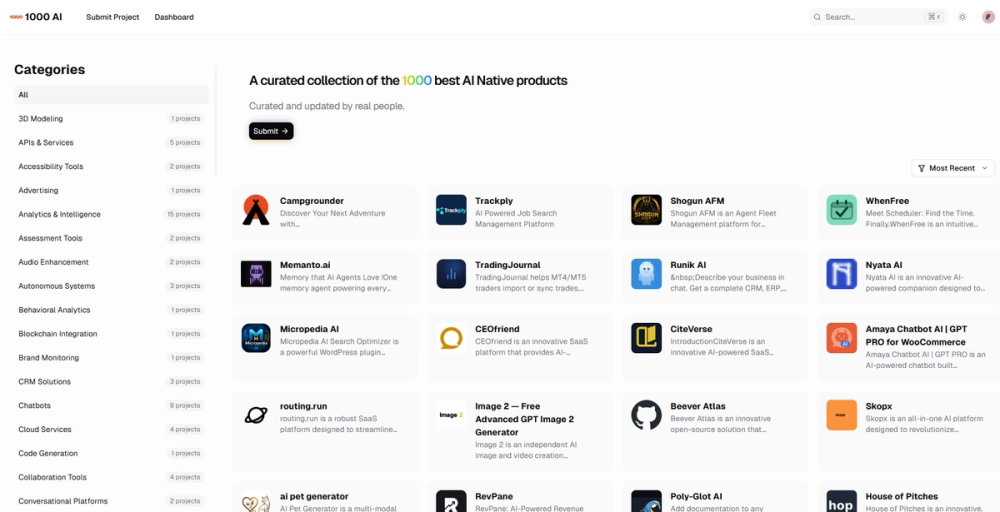Click the ⌘K shortcut badge

pyautogui.click(x=934, y=17)
